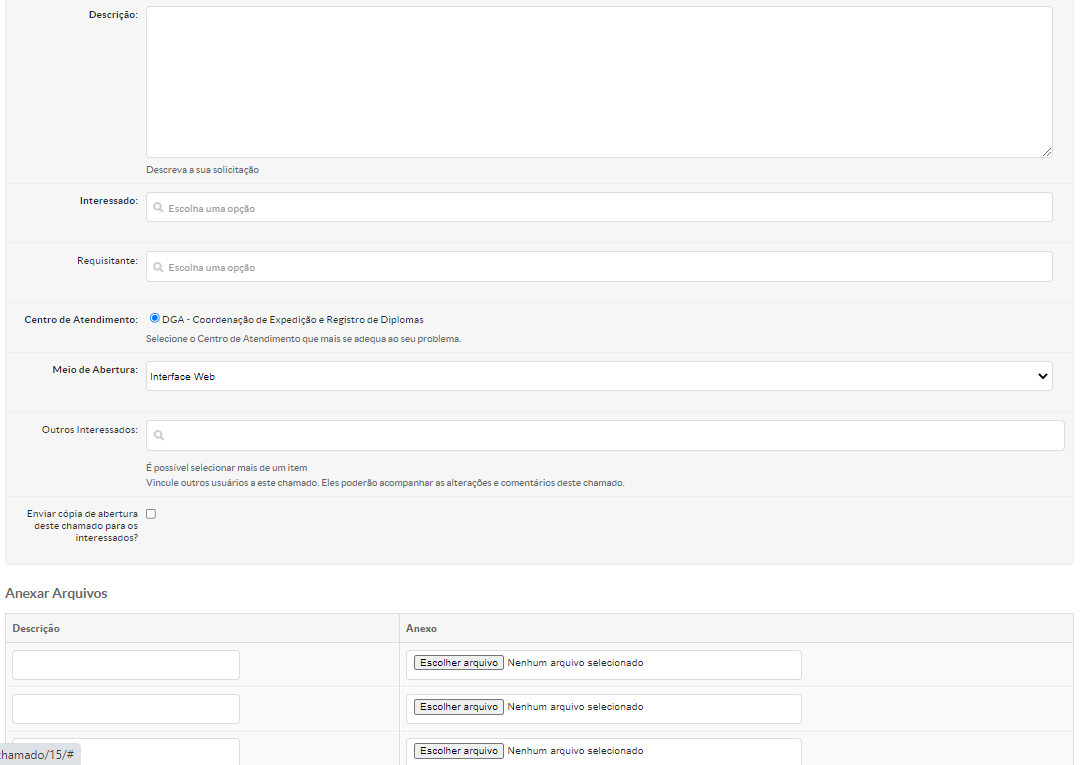Open Requisitante Escolha uma opção selector
This screenshot has width=1081, height=765.
point(598,267)
